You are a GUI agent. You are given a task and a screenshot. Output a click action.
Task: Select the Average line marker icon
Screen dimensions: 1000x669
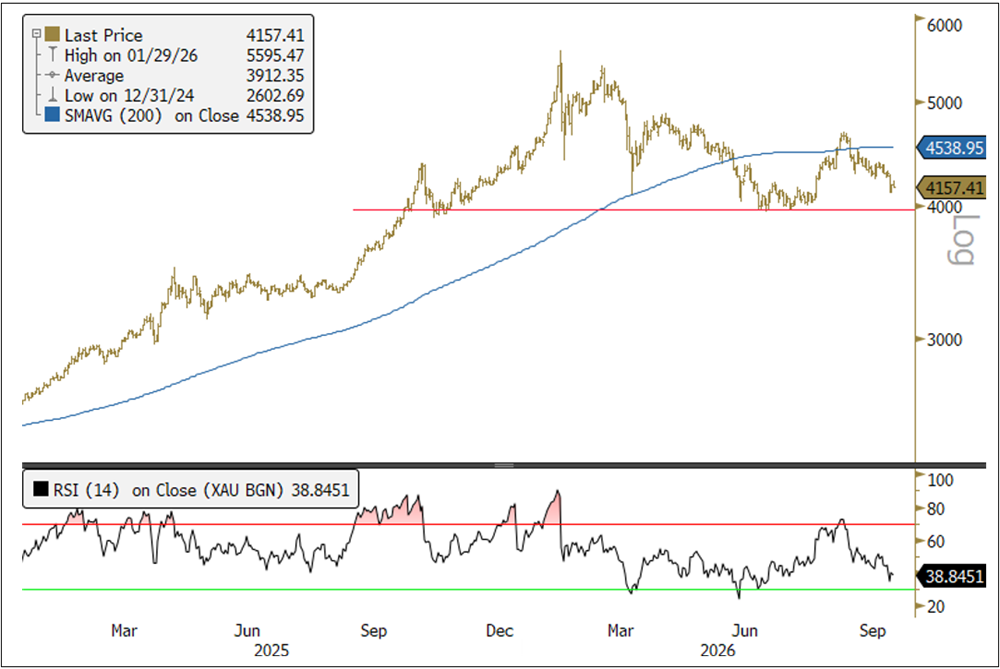click(x=52, y=75)
